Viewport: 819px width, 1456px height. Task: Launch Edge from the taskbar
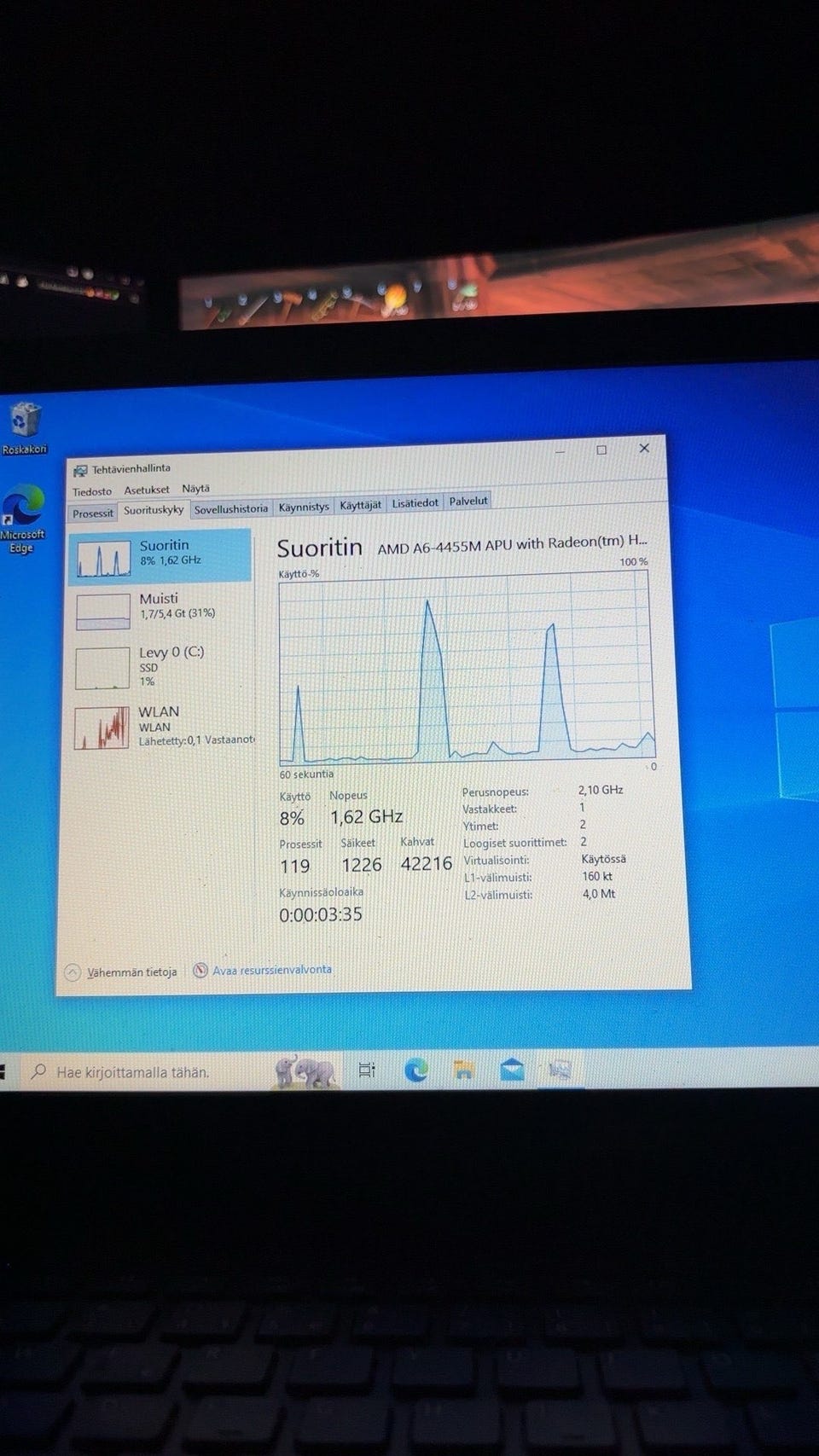click(415, 1070)
